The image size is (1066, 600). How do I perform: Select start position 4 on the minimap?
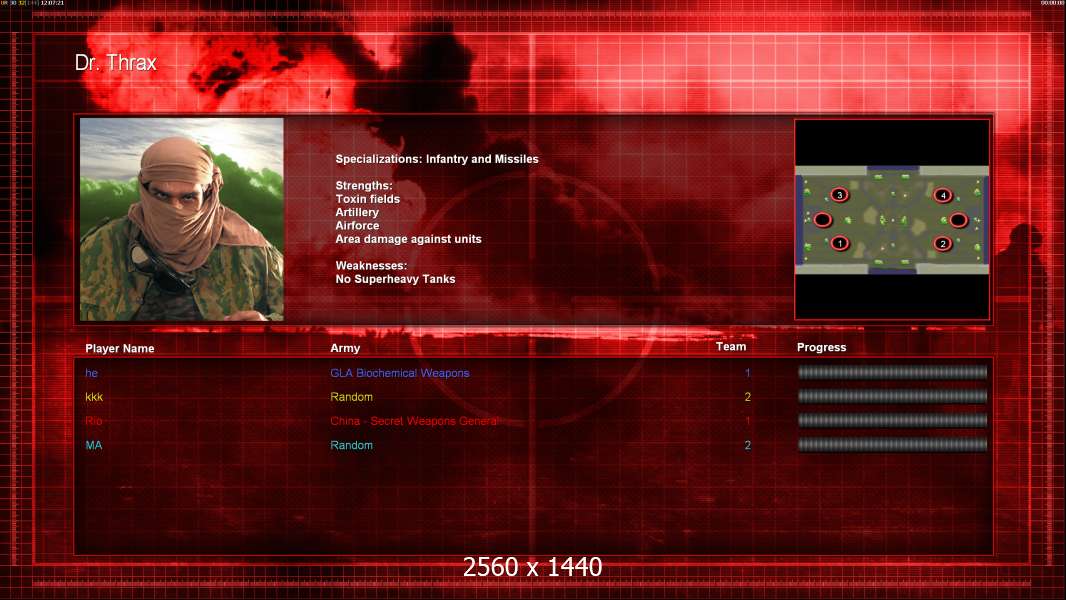pyautogui.click(x=943, y=195)
